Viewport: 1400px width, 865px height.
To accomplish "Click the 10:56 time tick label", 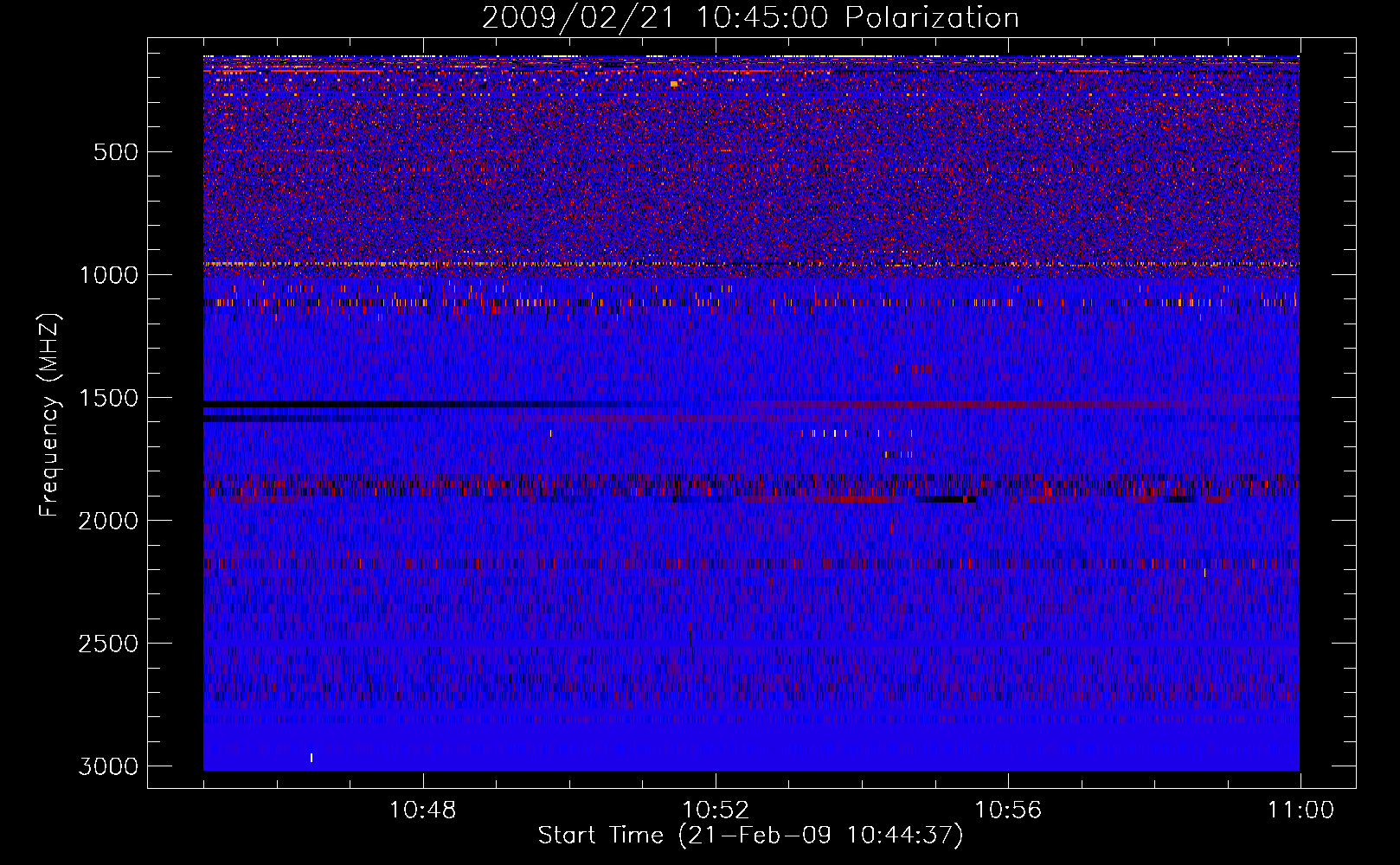I will click(x=1008, y=811).
